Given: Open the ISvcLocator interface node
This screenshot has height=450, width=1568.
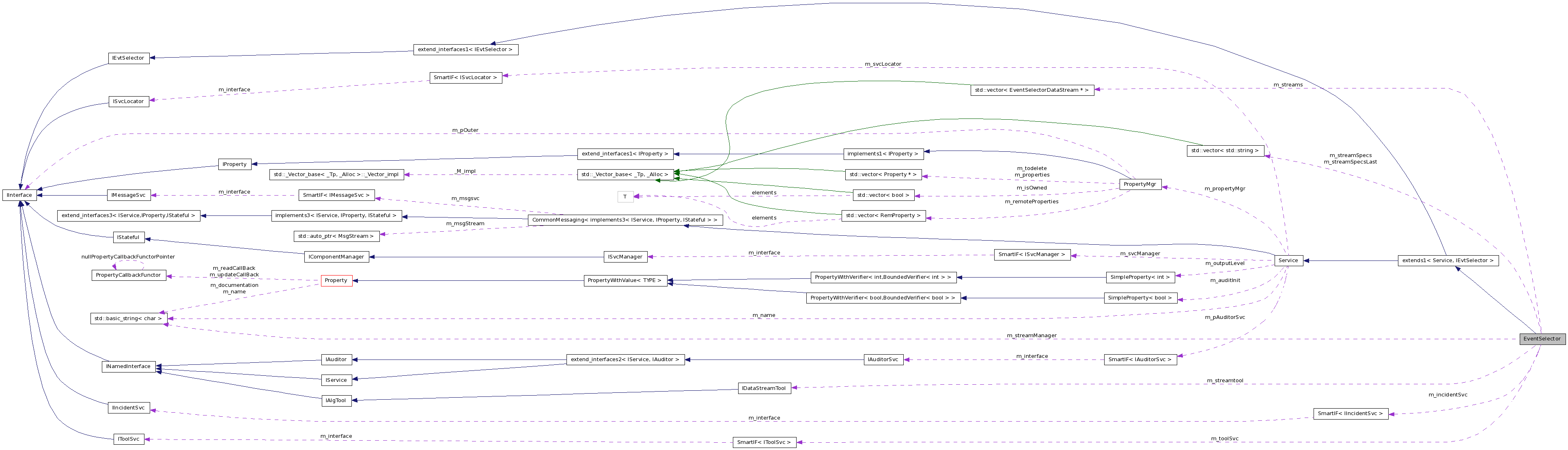Looking at the screenshot, I should coord(128,101).
